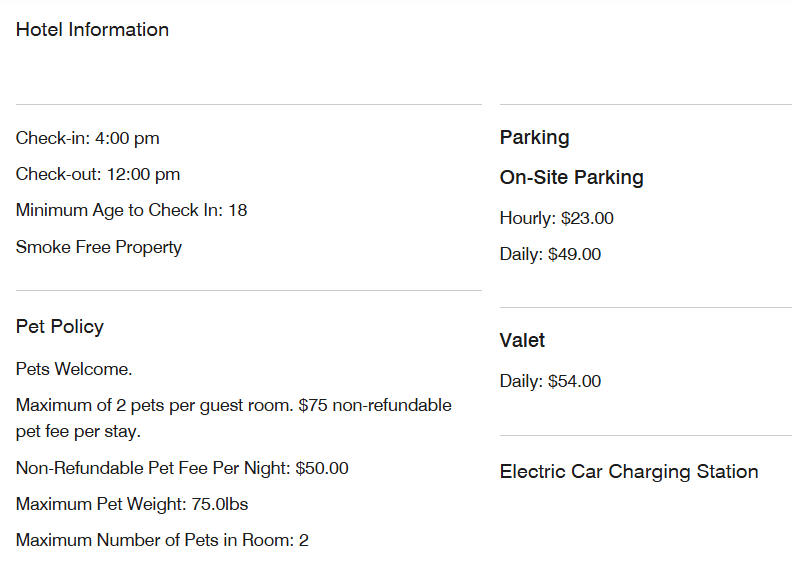Click the Hotel Information heading

92,30
